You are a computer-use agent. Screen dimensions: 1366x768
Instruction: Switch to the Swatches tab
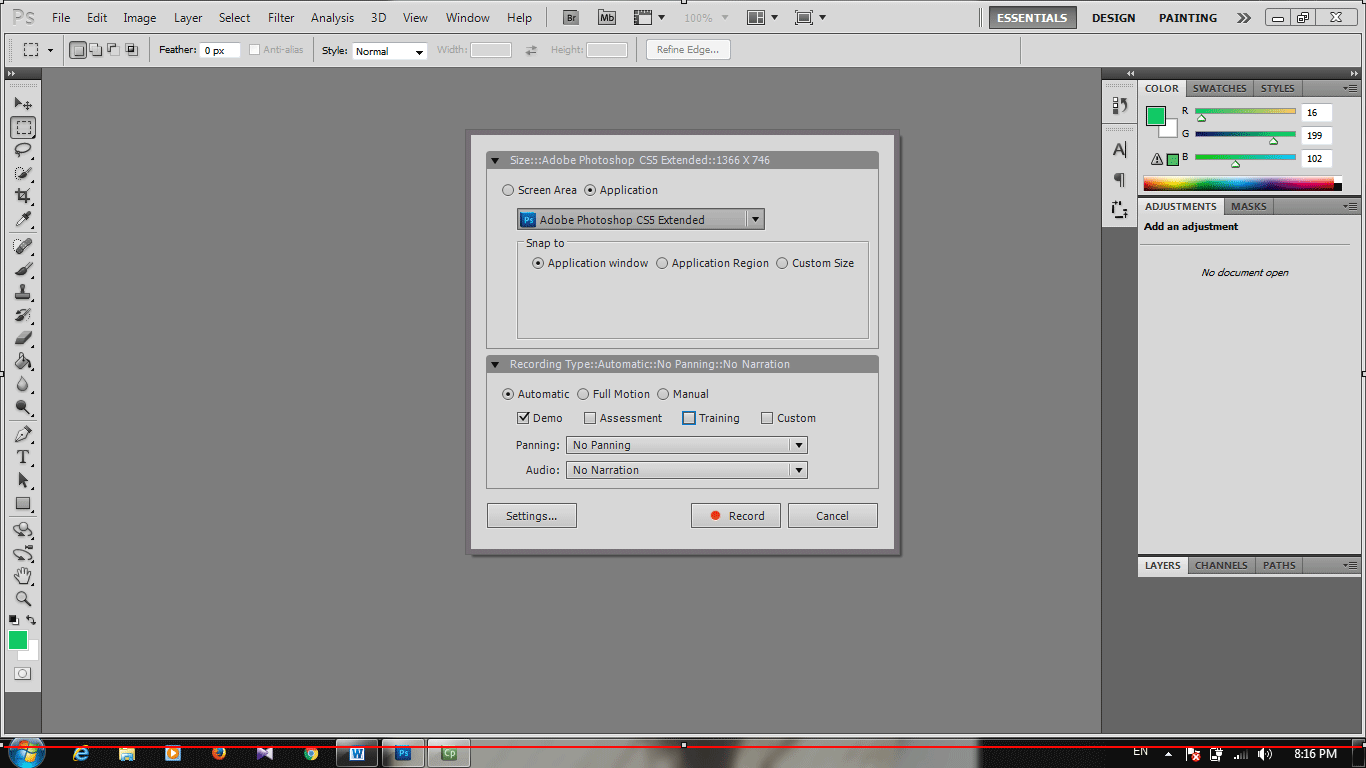coord(1219,88)
